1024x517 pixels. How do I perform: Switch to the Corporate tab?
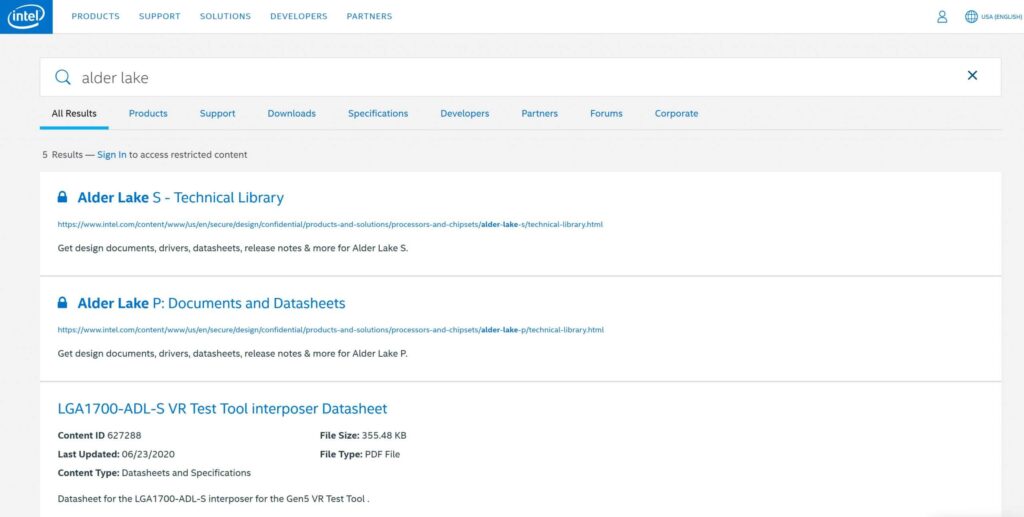click(677, 114)
